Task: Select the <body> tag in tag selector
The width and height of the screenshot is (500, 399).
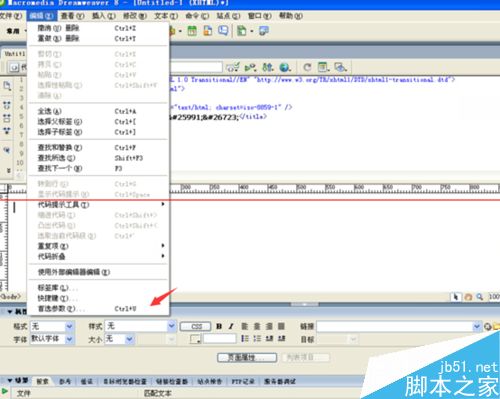Action: (x=11, y=296)
